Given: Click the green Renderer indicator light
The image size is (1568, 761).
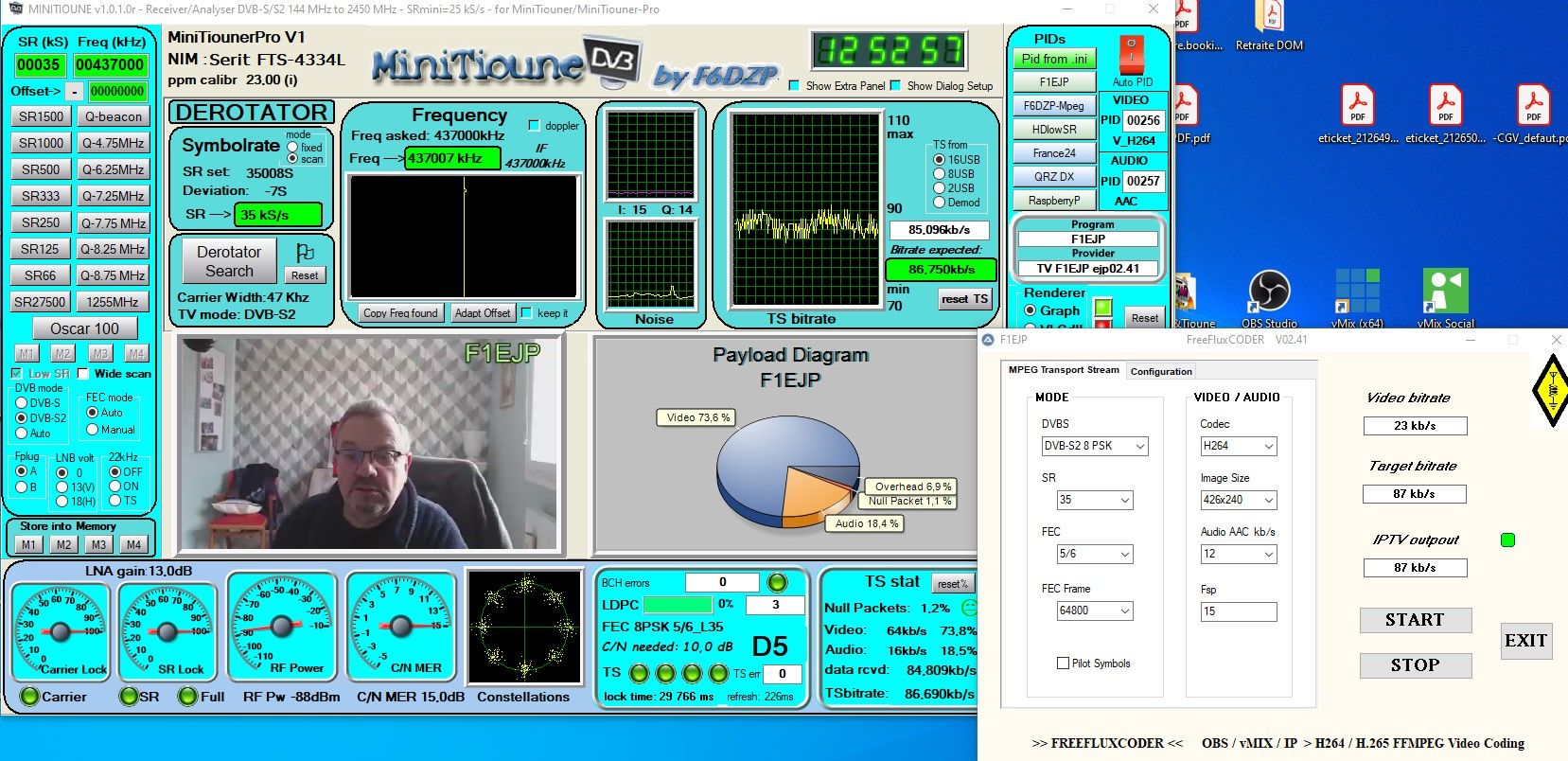Looking at the screenshot, I should pos(1102,308).
